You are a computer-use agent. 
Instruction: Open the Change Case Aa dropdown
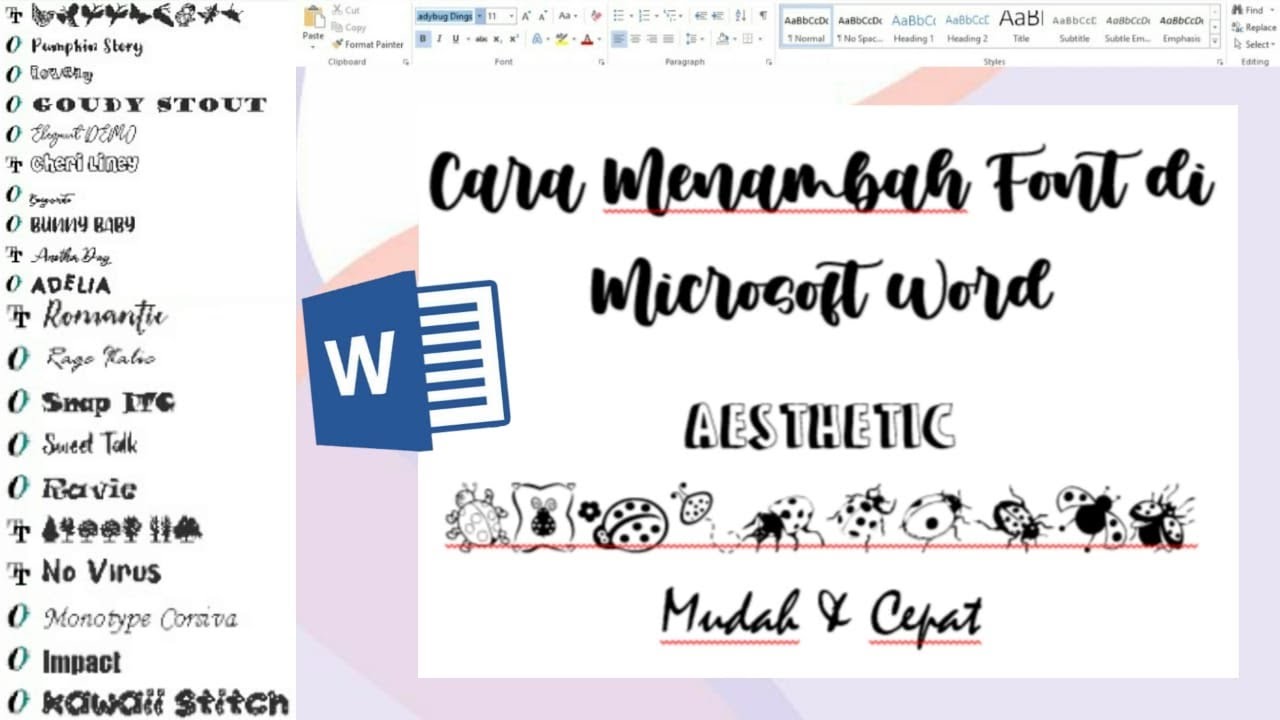click(x=567, y=16)
